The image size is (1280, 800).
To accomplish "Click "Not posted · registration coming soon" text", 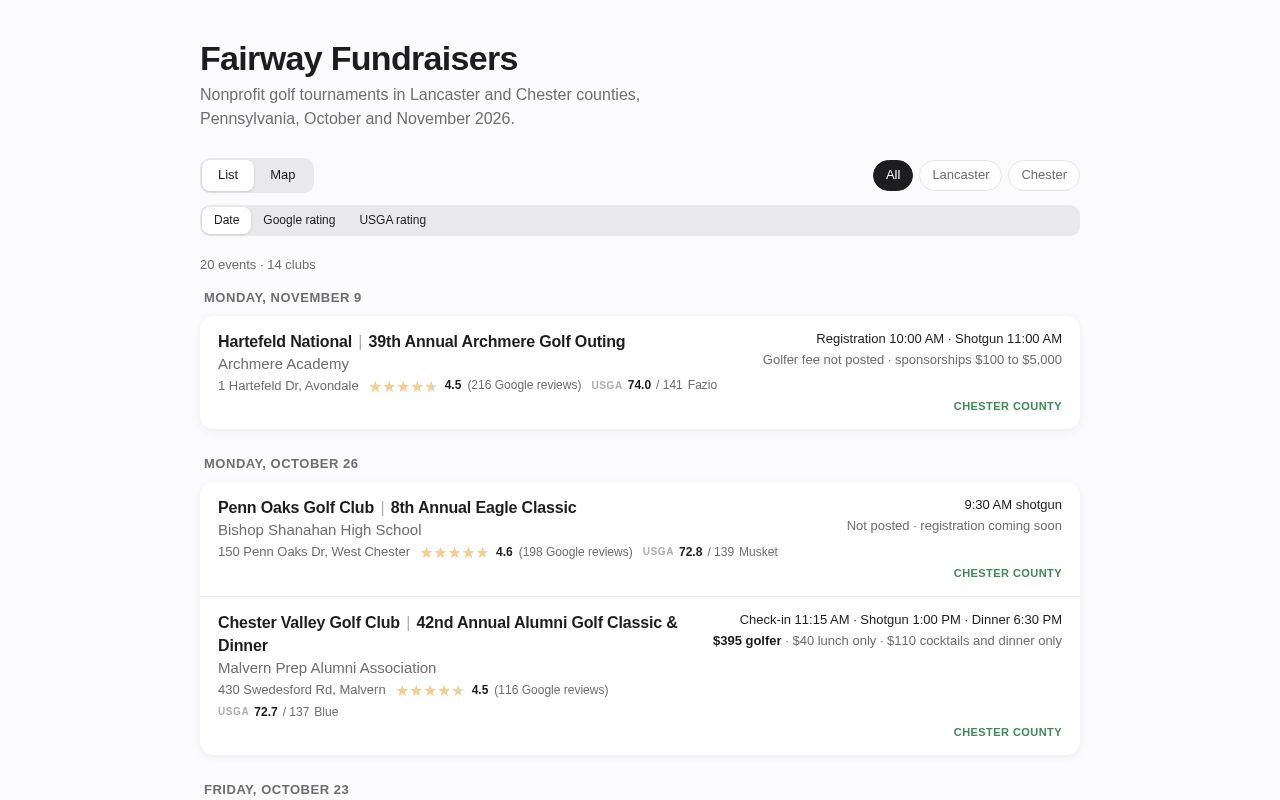I will [x=954, y=526].
